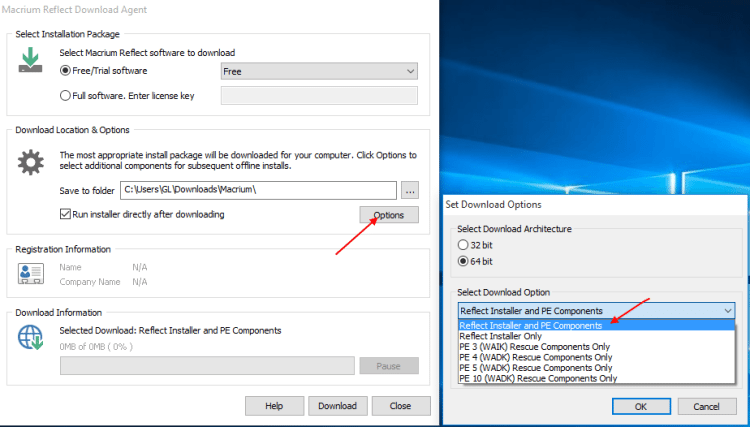750x427 pixels.
Task: Click the 0MB of 0MB status text
Action: [96, 346]
